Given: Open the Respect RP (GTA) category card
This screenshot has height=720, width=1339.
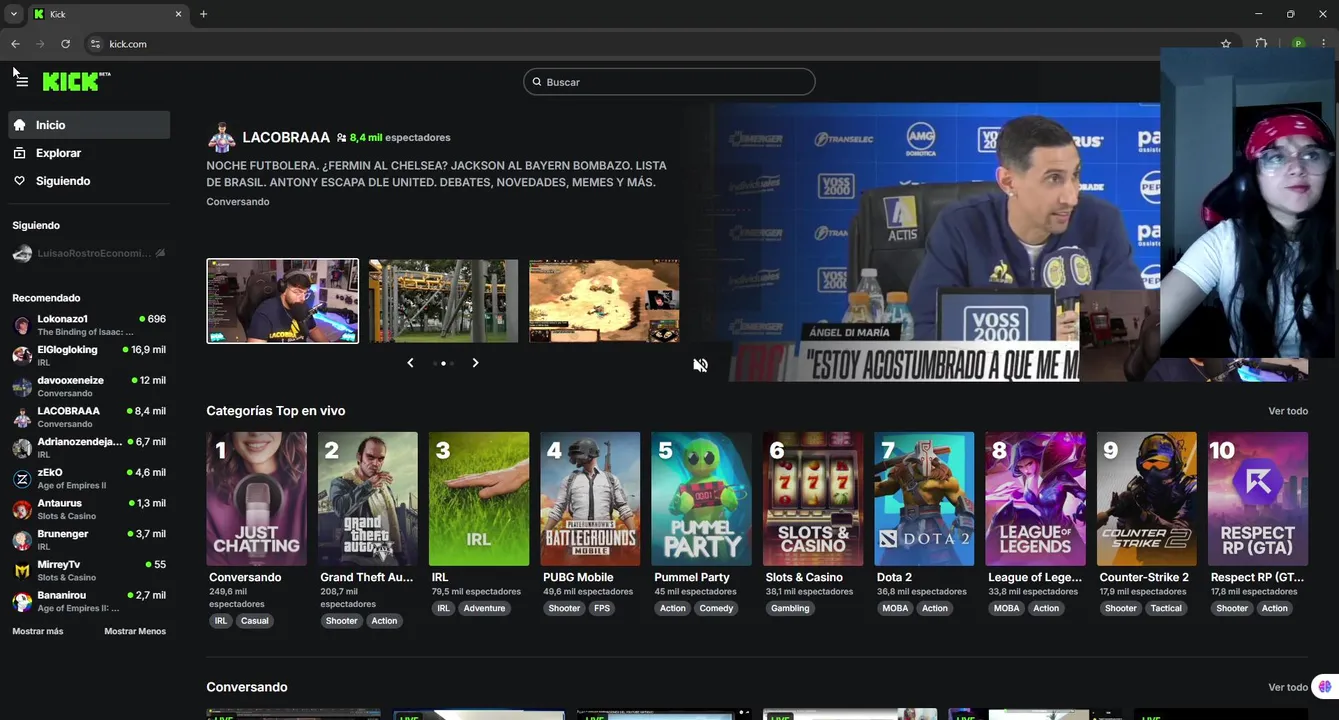Looking at the screenshot, I should coord(1258,499).
